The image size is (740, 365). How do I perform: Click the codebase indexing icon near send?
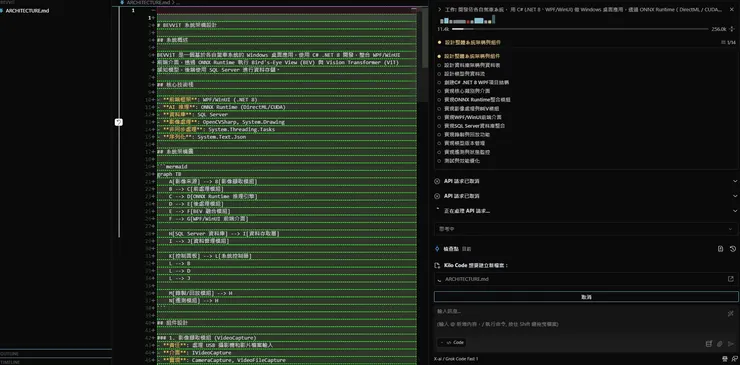[x=708, y=344]
